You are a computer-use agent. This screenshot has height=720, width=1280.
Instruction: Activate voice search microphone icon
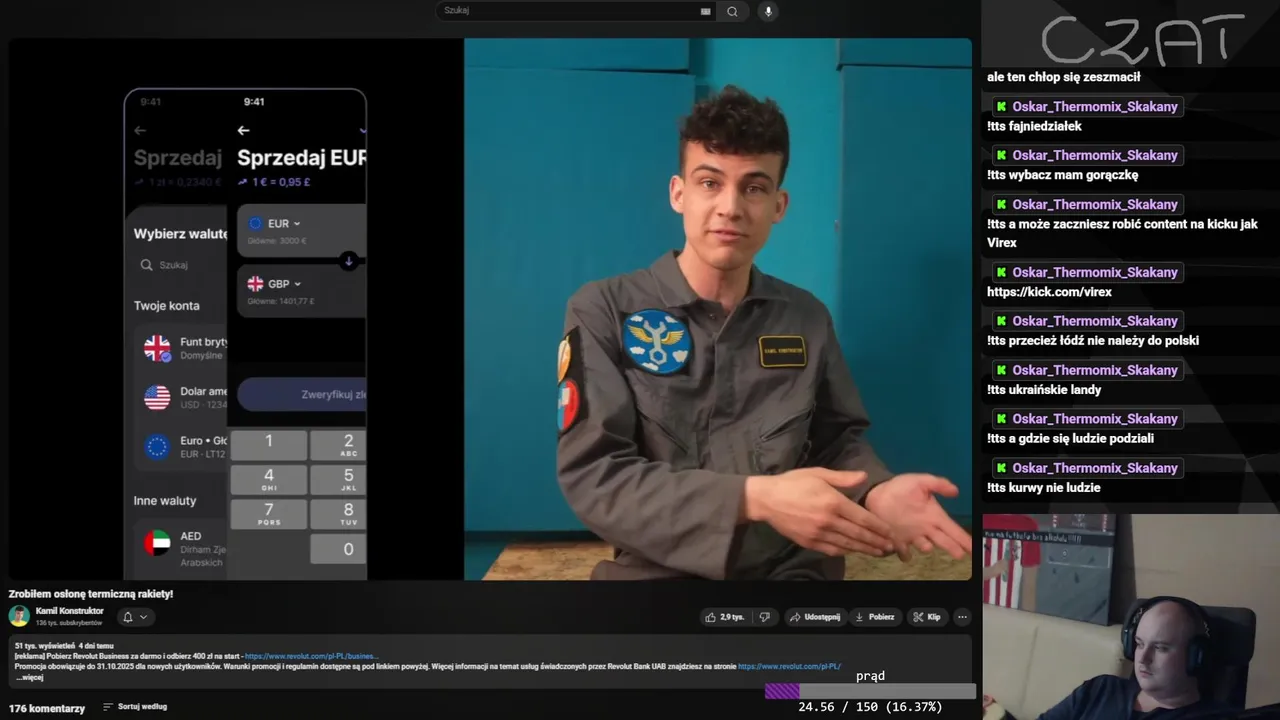768,11
